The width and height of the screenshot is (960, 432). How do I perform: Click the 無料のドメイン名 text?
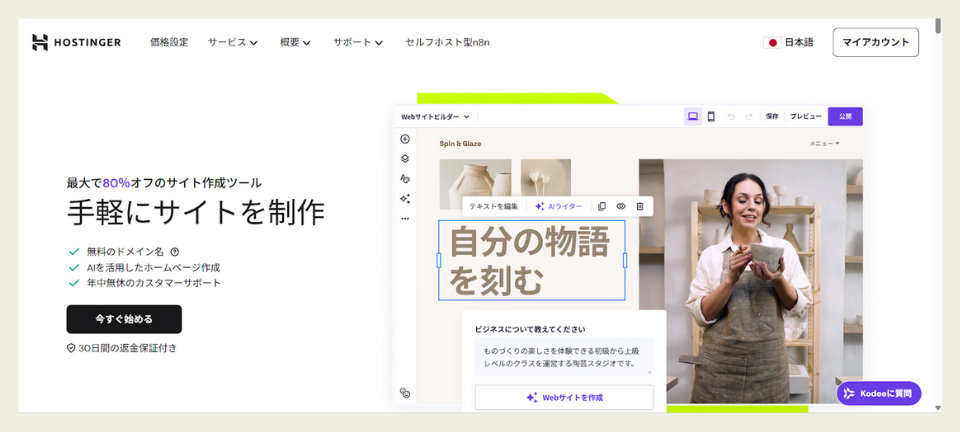click(x=126, y=251)
